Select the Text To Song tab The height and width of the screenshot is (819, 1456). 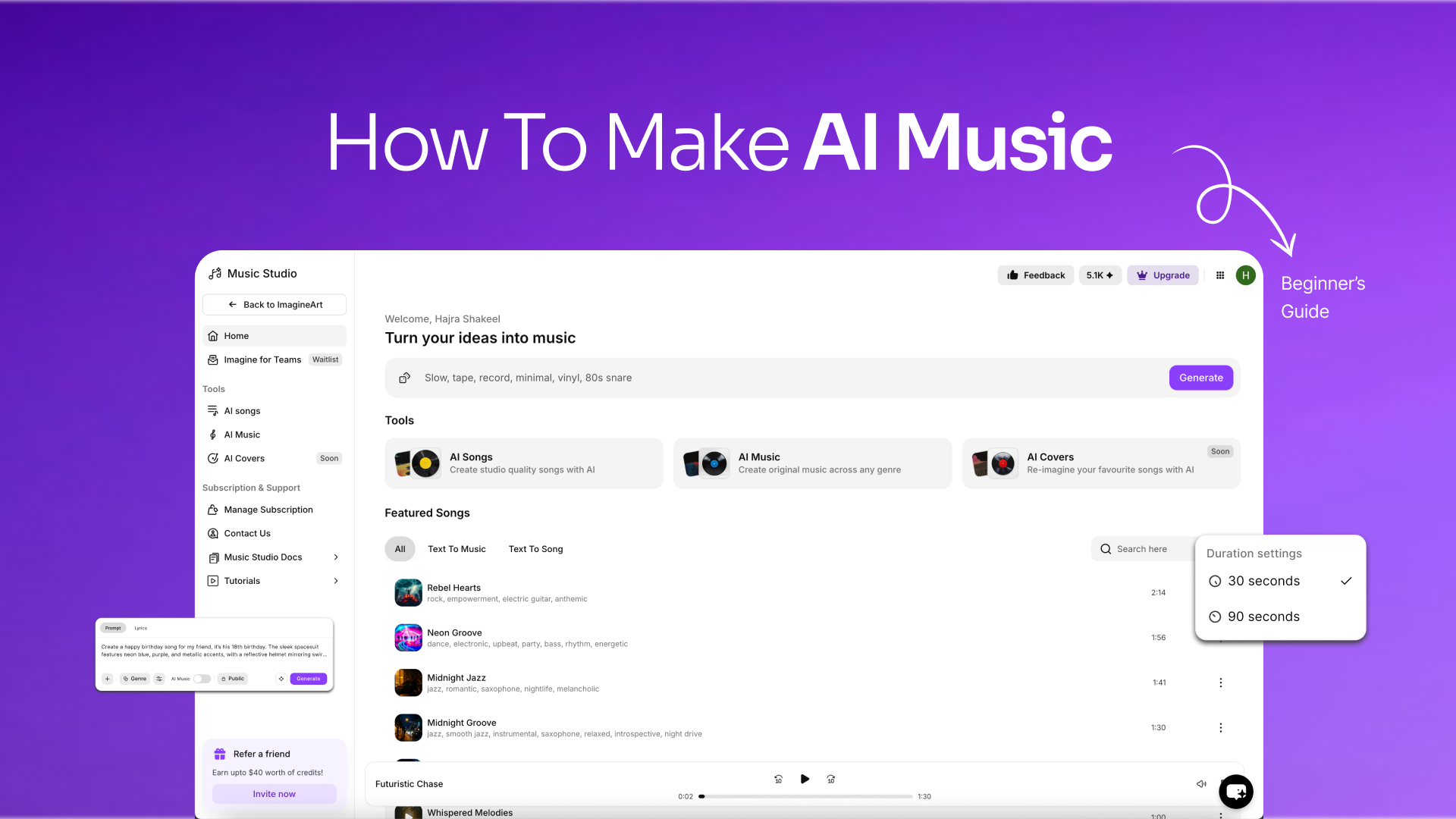point(535,549)
